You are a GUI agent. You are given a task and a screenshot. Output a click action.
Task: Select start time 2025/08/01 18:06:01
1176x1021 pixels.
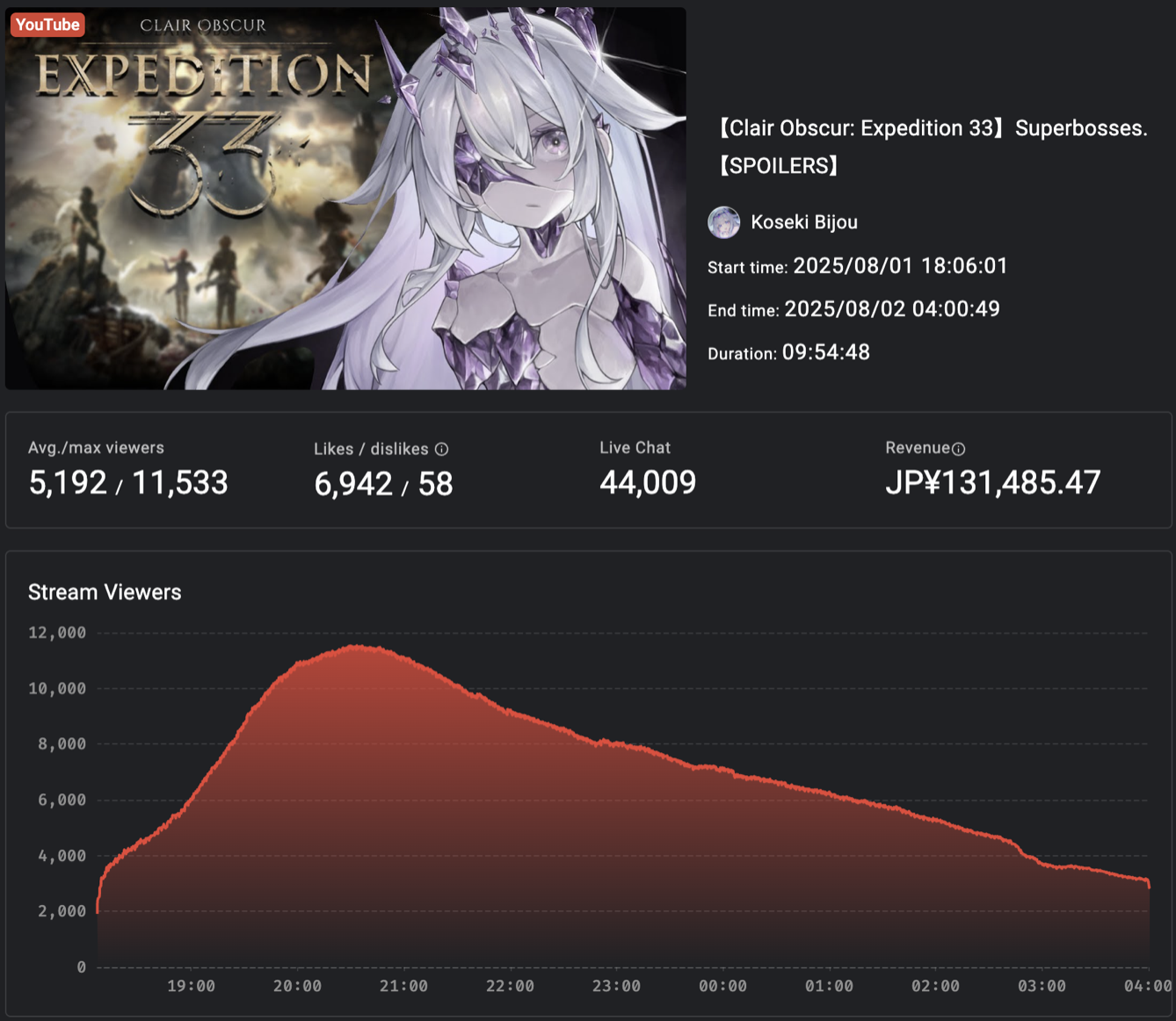coord(900,266)
